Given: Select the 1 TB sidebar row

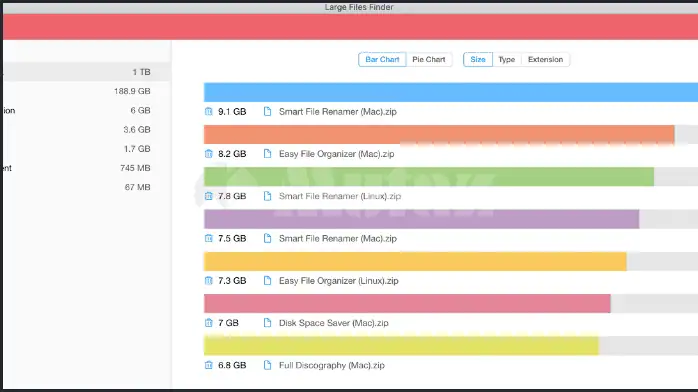Looking at the screenshot, I should click(x=87, y=72).
